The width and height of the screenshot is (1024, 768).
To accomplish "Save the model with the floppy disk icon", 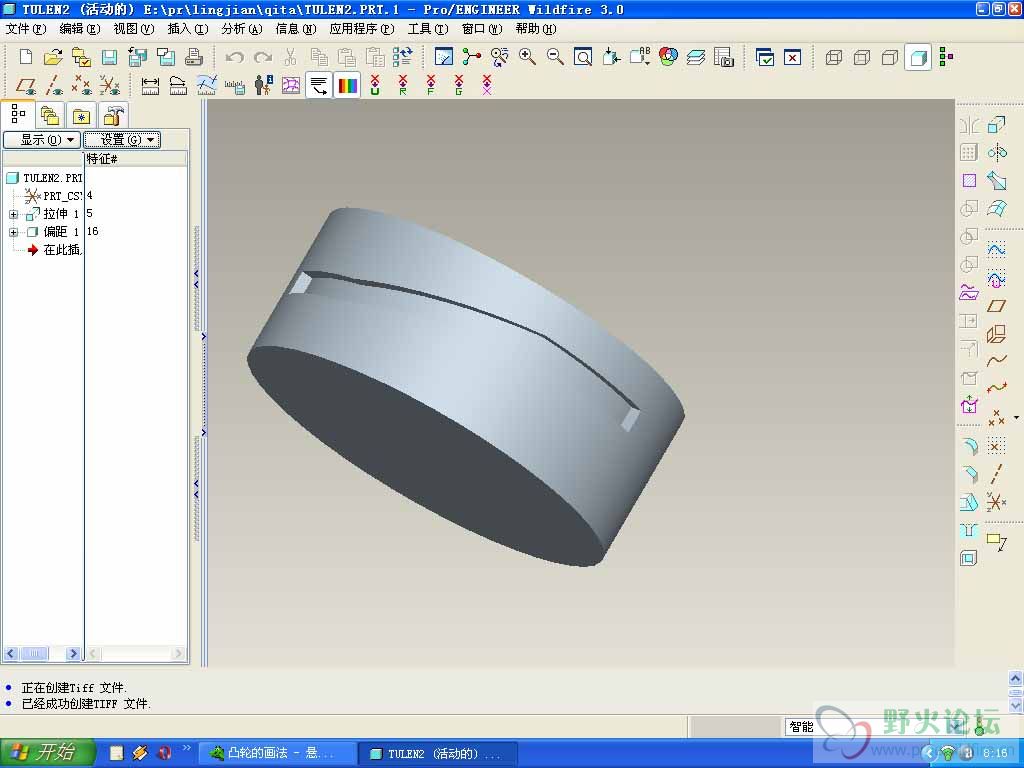I will point(109,57).
